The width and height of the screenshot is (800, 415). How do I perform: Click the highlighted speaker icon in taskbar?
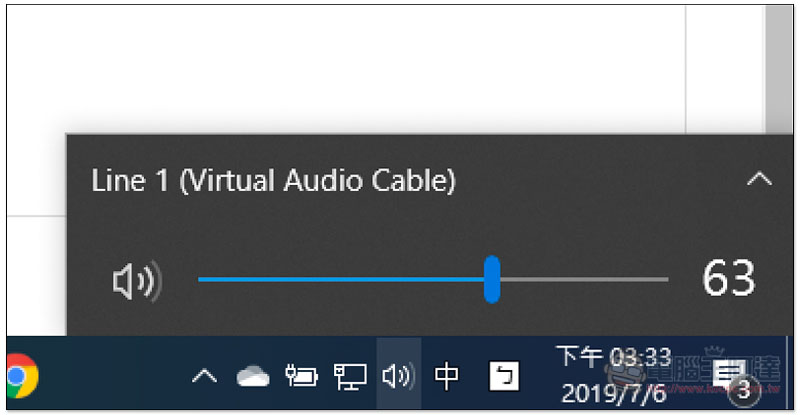(398, 377)
